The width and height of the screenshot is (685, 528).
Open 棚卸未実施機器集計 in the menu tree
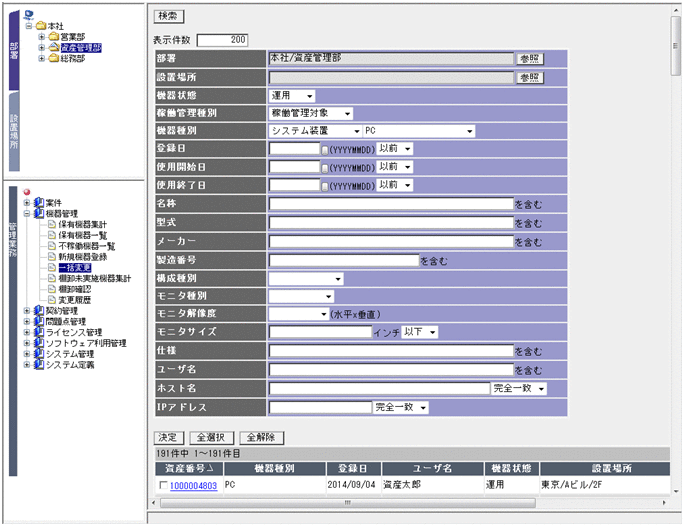[x=94, y=278]
